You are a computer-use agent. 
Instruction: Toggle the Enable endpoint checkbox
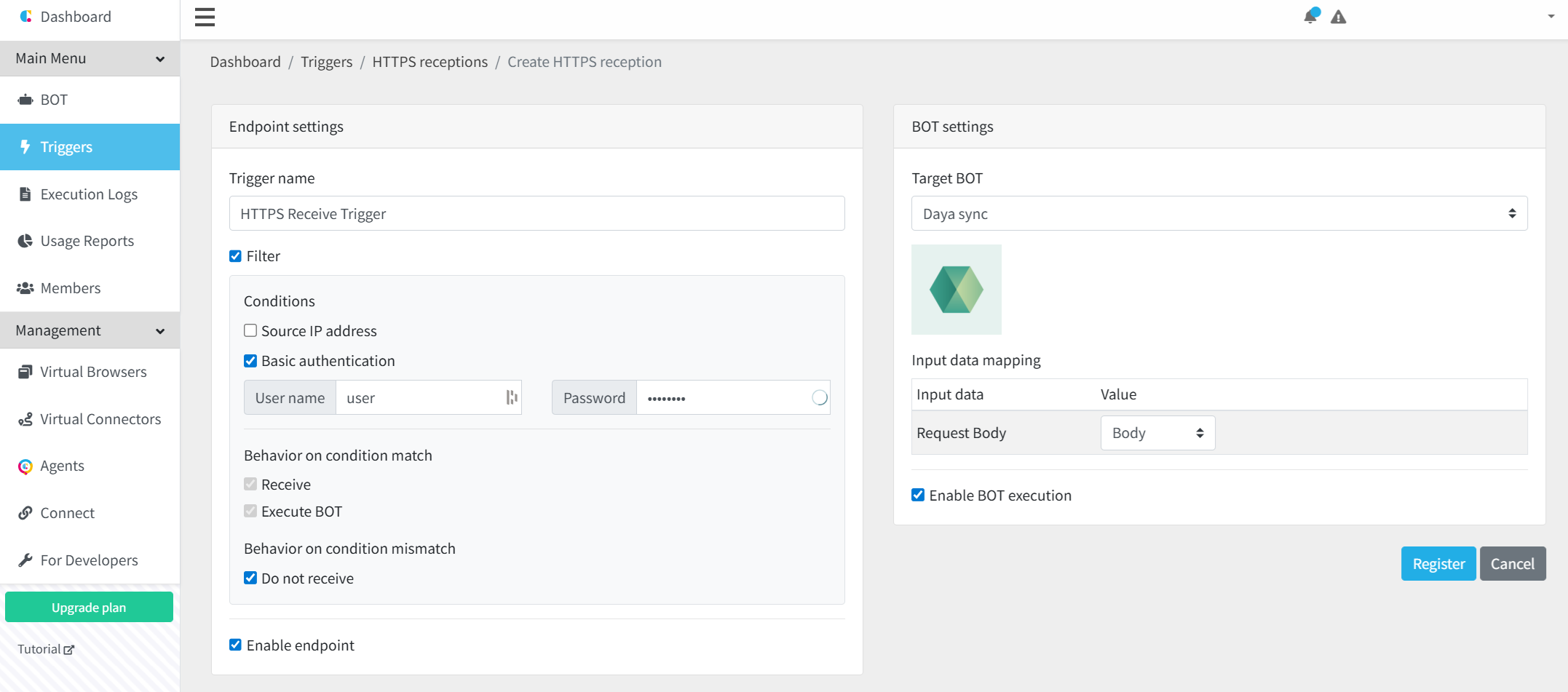235,645
